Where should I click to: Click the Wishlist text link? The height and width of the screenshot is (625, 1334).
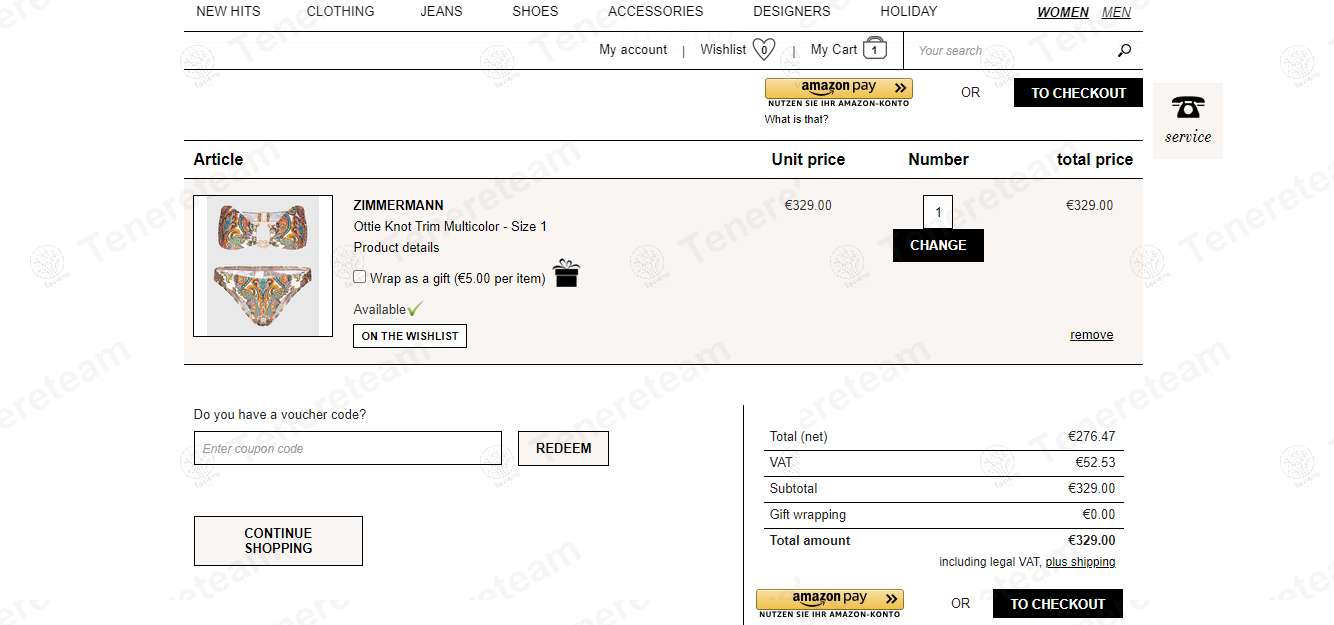(723, 49)
